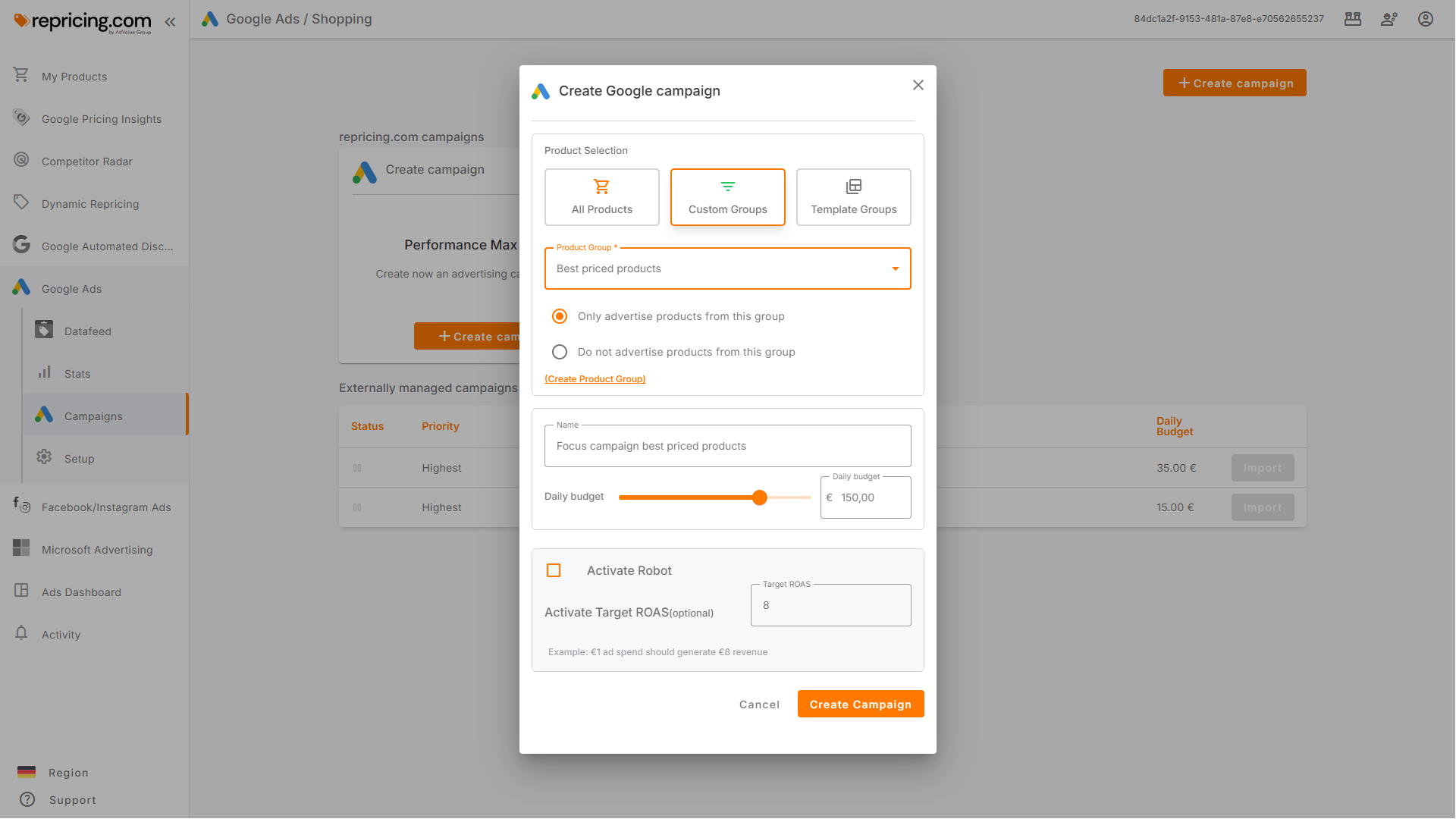
Task: Click the Google Ads logo in dialog header
Action: point(541,91)
